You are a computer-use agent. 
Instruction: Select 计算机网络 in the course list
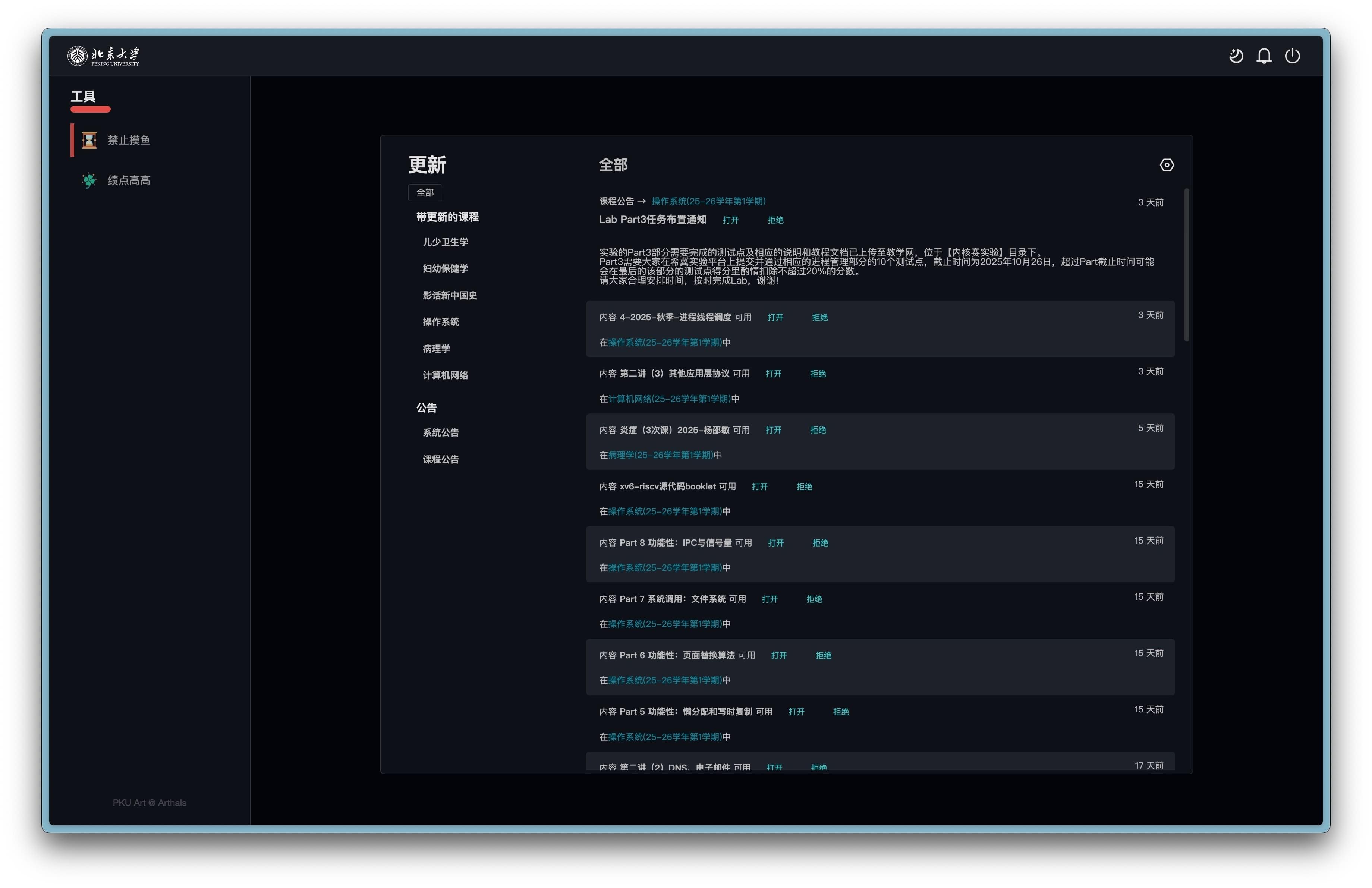[445, 375]
